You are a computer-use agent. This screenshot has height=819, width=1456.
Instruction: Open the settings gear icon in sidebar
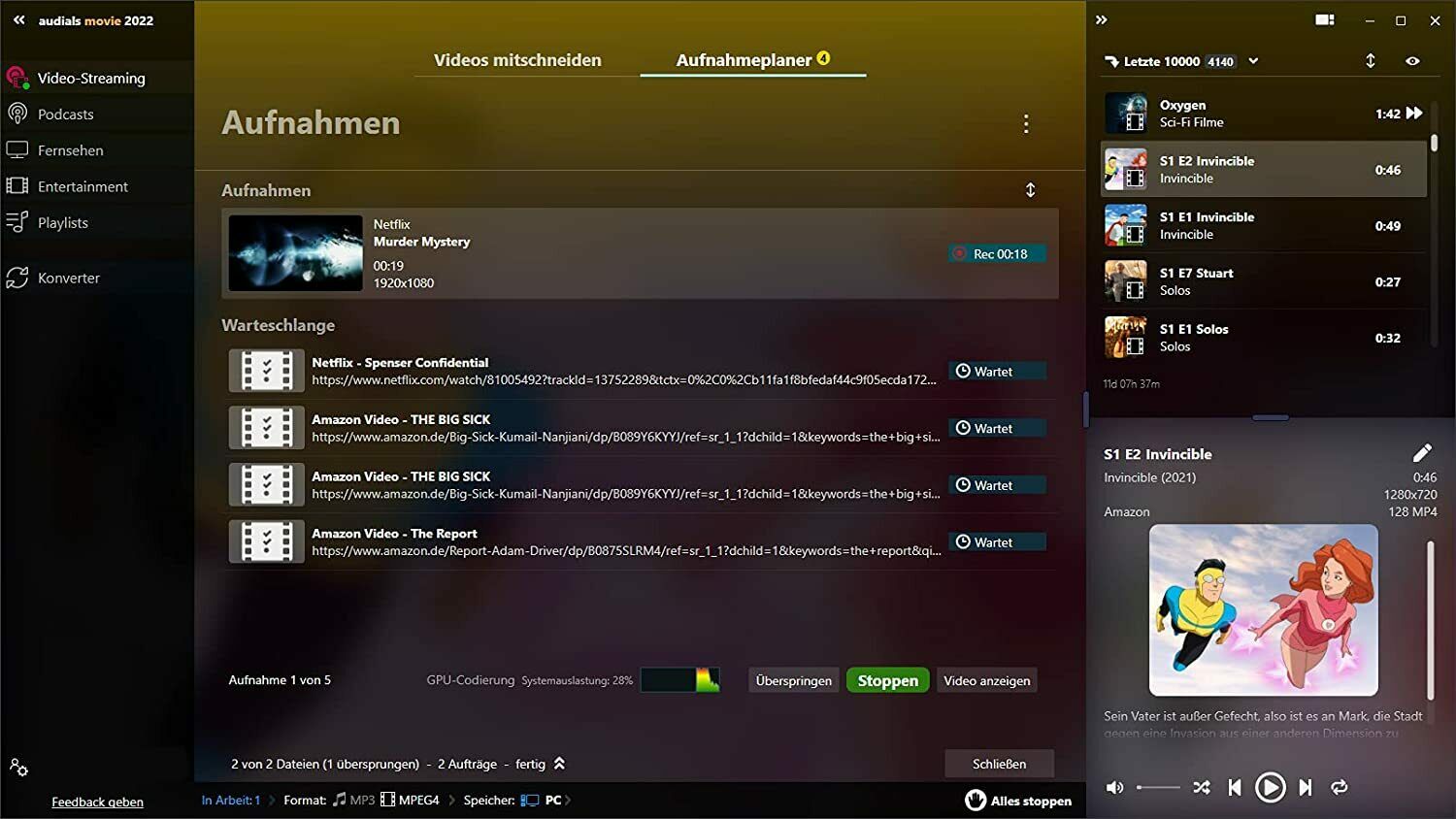[x=18, y=768]
